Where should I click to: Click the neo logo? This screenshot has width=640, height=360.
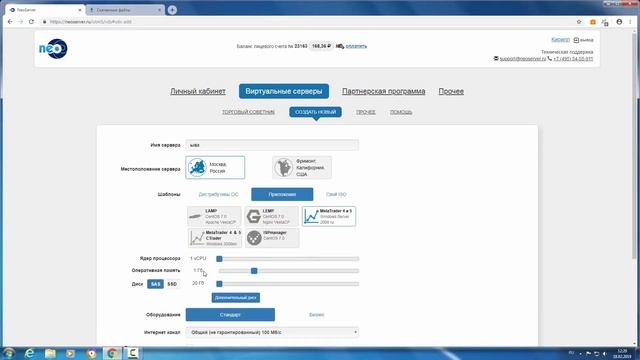point(53,49)
